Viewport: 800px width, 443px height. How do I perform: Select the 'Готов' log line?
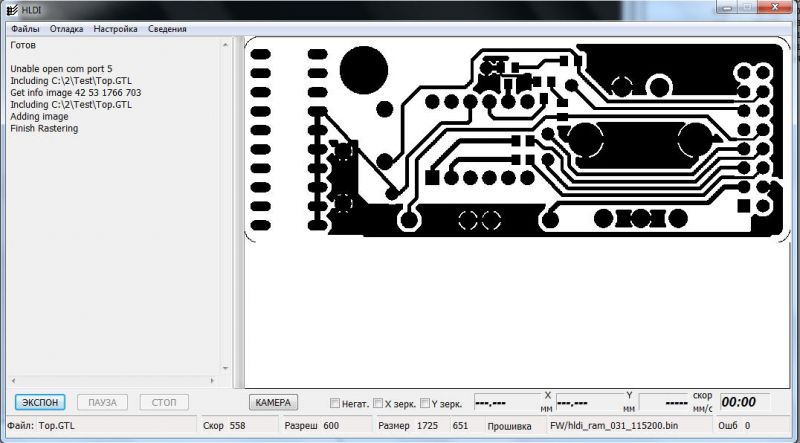[23, 45]
